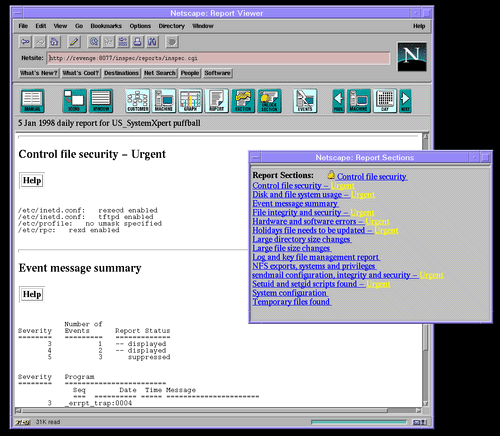This screenshot has width=500, height=436.
Task: Select the MACHINE icon next to CUSTOMER
Action: [x=164, y=101]
